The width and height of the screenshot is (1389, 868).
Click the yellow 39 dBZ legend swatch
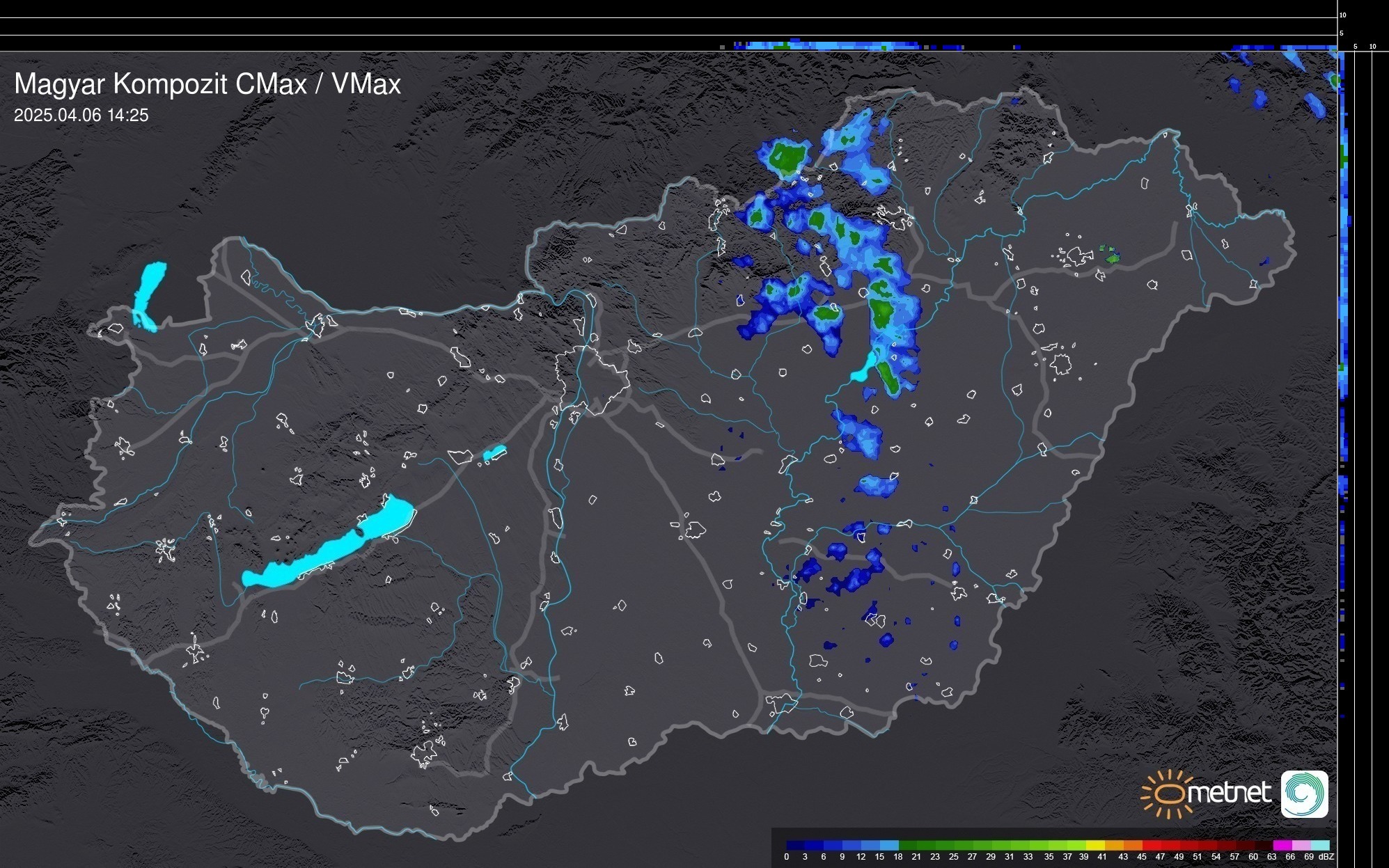1094,845
